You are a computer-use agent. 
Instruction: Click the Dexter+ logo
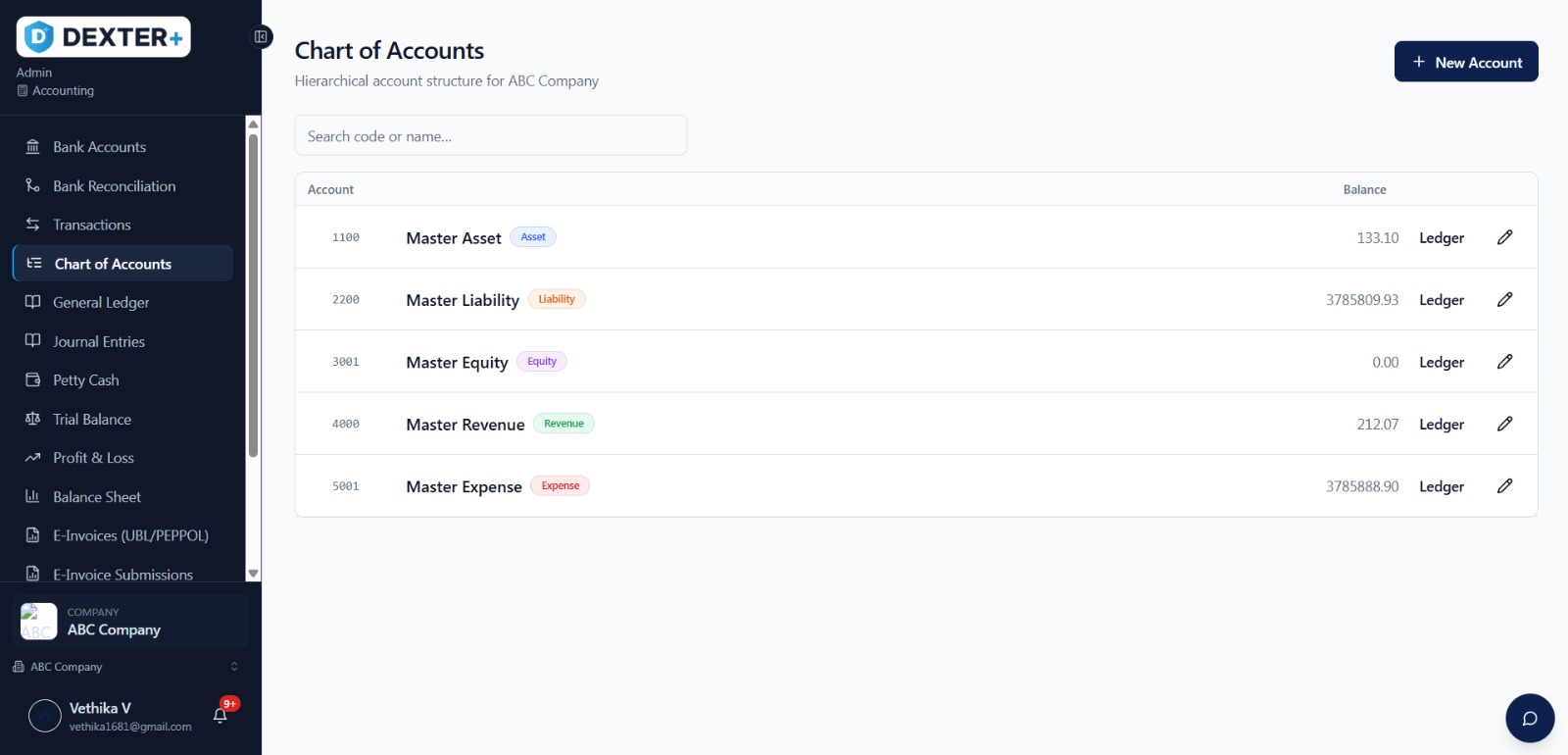point(103,37)
